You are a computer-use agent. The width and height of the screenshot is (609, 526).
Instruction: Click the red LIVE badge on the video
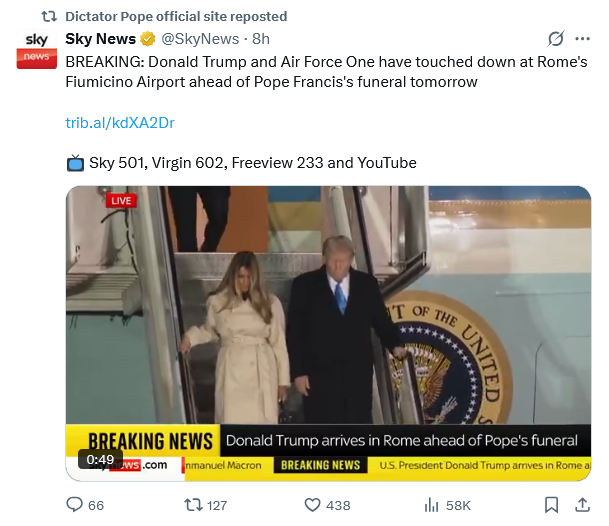tap(120, 200)
